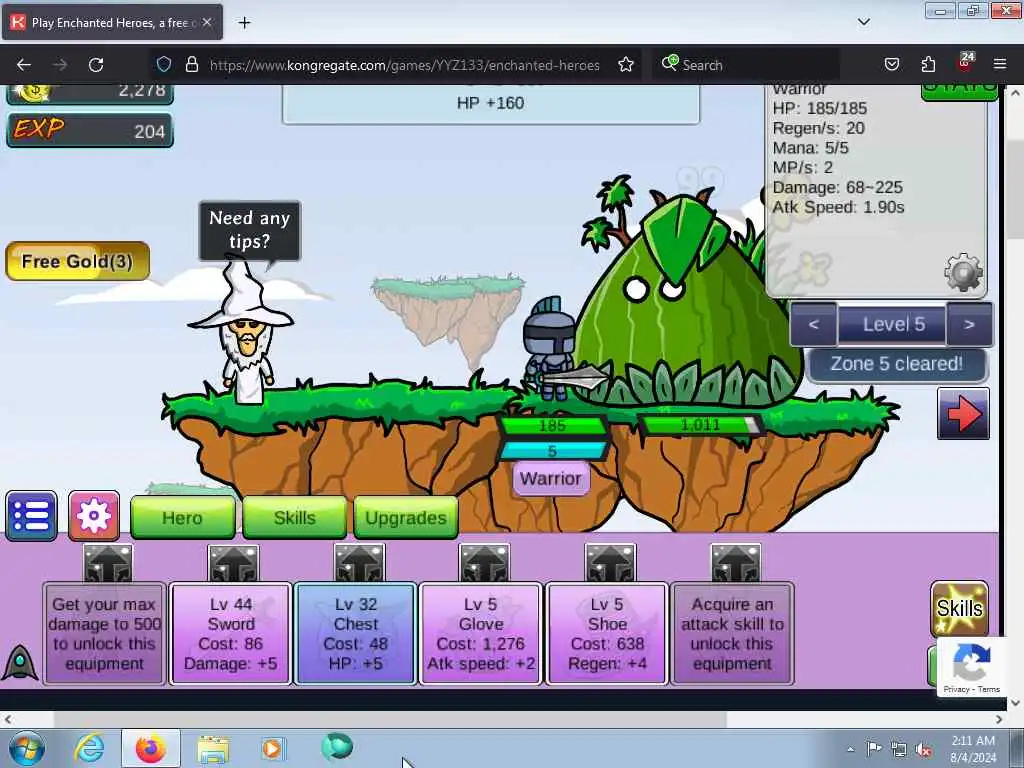Image resolution: width=1024 pixels, height=768 pixels.
Task: Select the Play Enchanted Heroes browser tab
Action: coord(112,22)
